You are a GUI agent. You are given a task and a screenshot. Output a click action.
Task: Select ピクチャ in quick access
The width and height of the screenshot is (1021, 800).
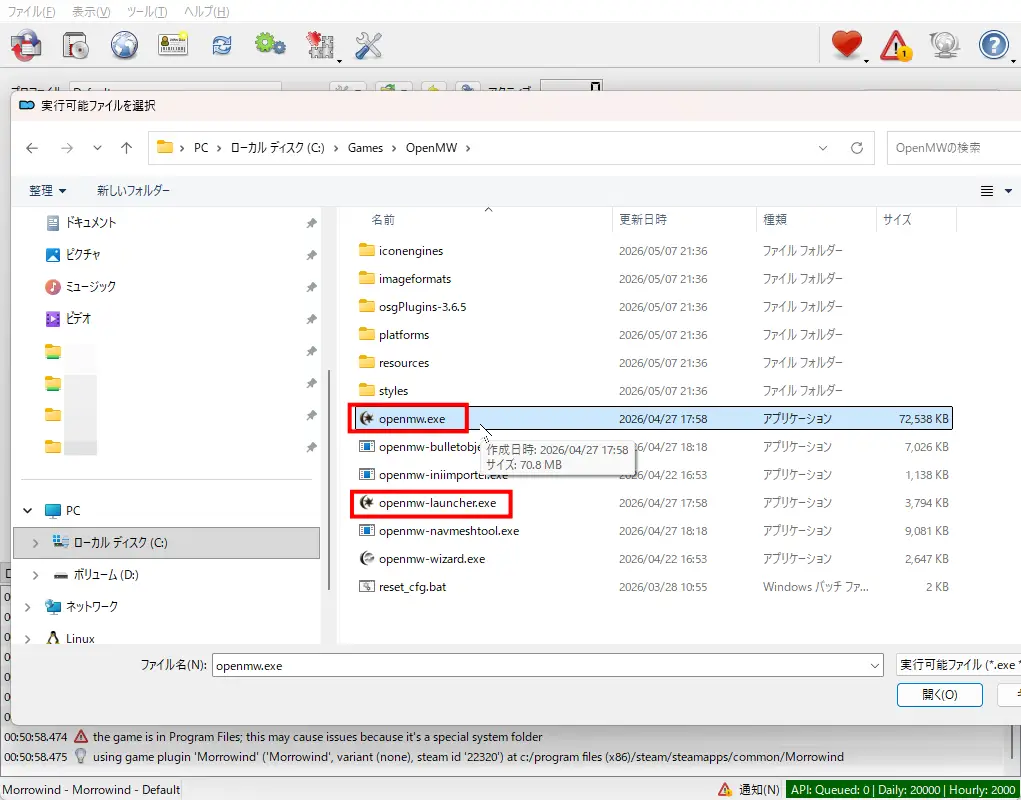(x=83, y=255)
